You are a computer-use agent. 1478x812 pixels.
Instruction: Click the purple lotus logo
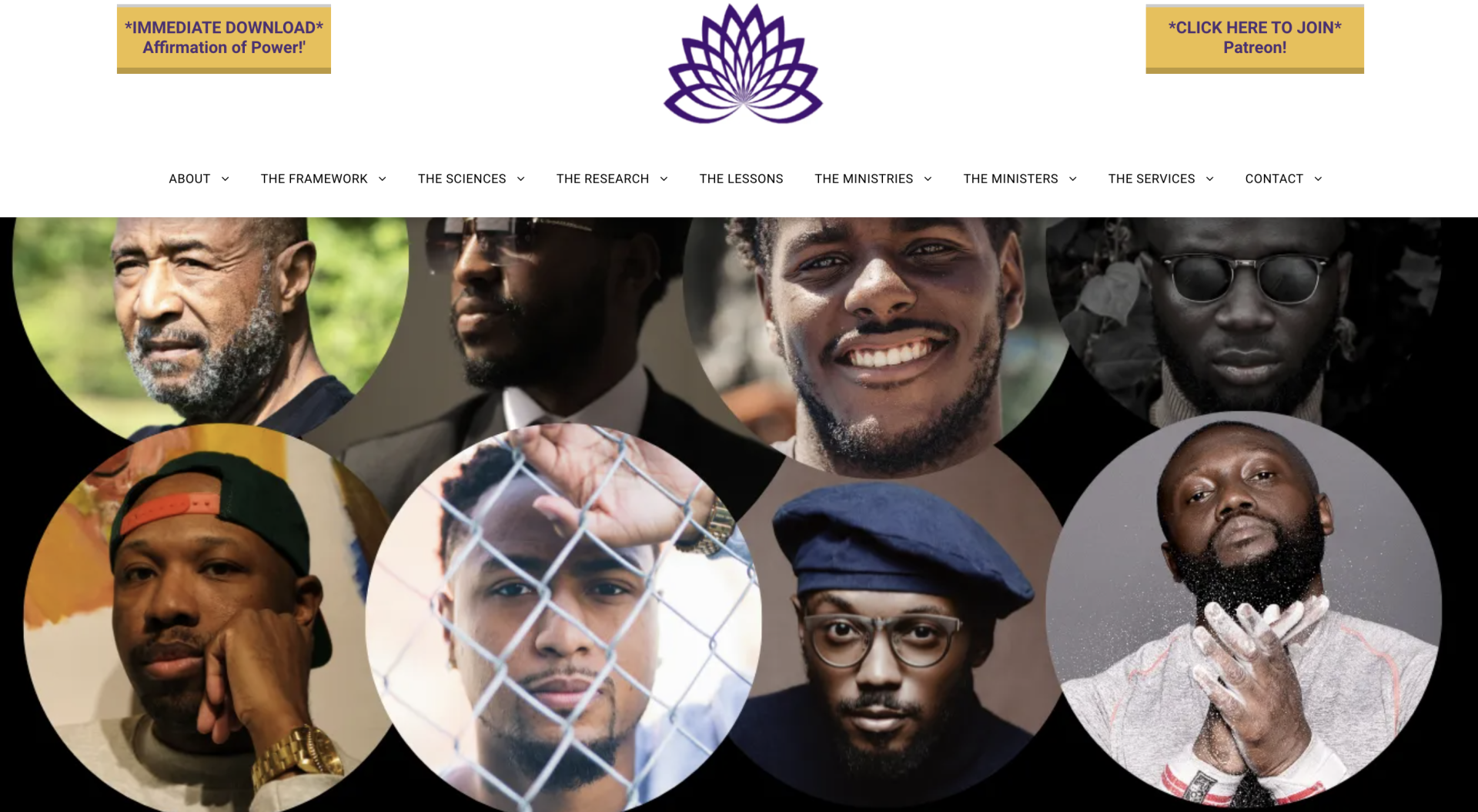[743, 64]
